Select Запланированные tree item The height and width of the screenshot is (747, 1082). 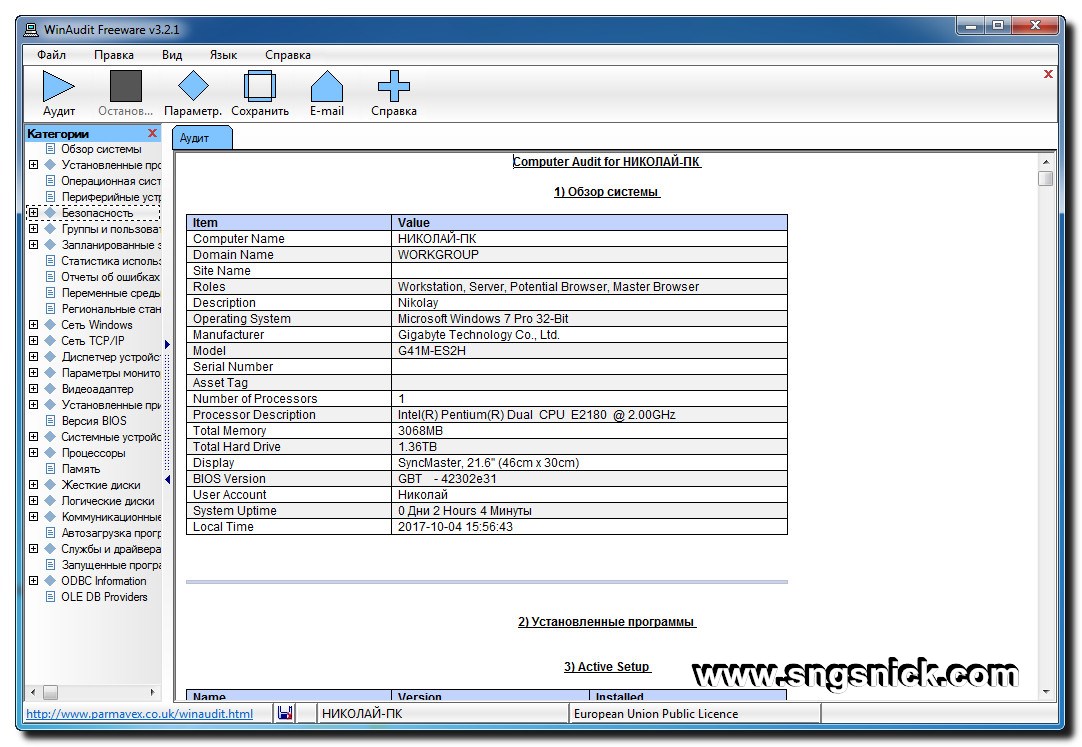point(110,245)
